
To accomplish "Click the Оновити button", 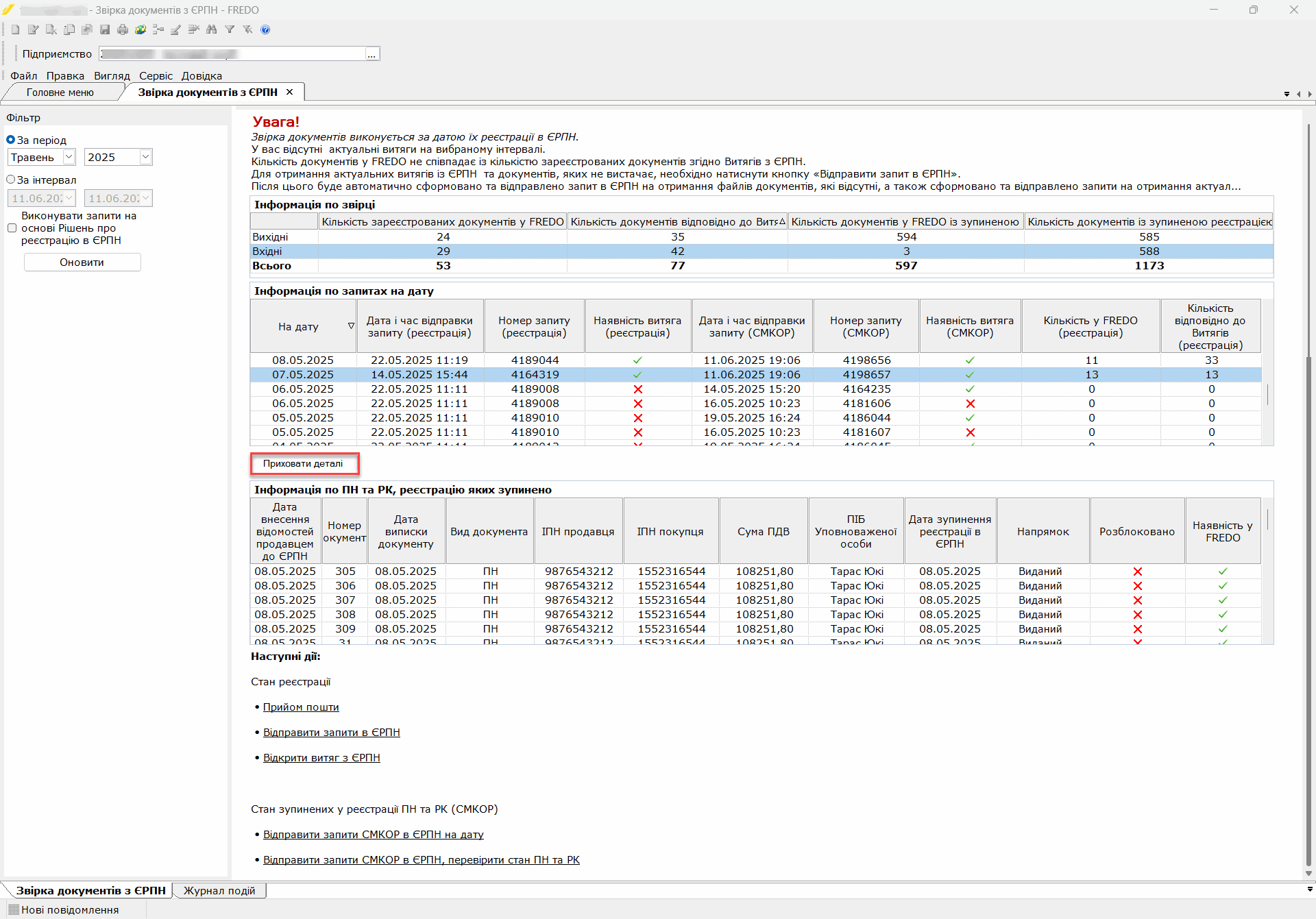I will pos(82,262).
